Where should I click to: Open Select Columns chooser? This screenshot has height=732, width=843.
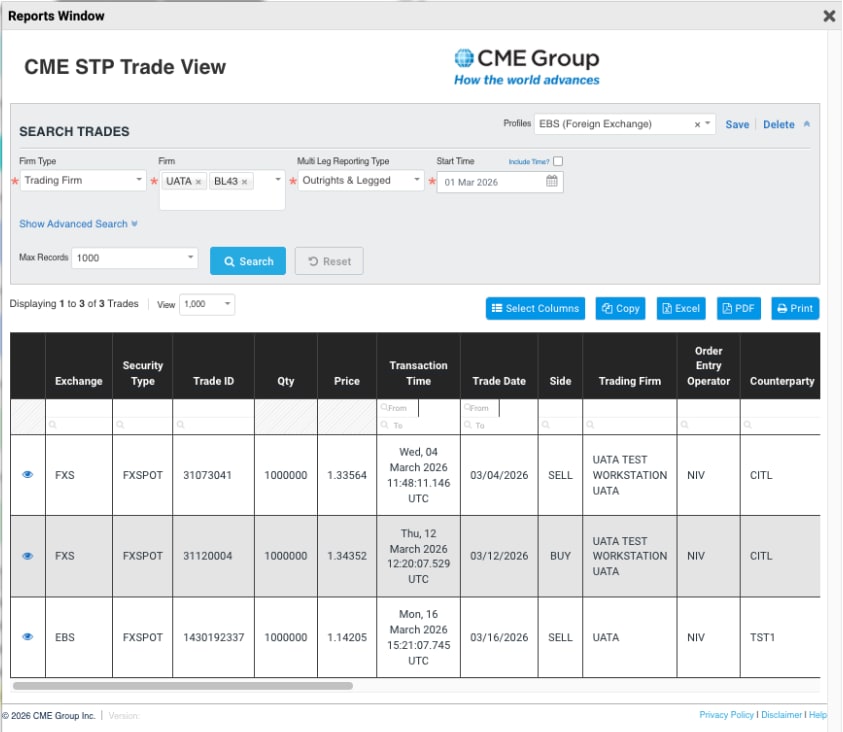tap(535, 308)
